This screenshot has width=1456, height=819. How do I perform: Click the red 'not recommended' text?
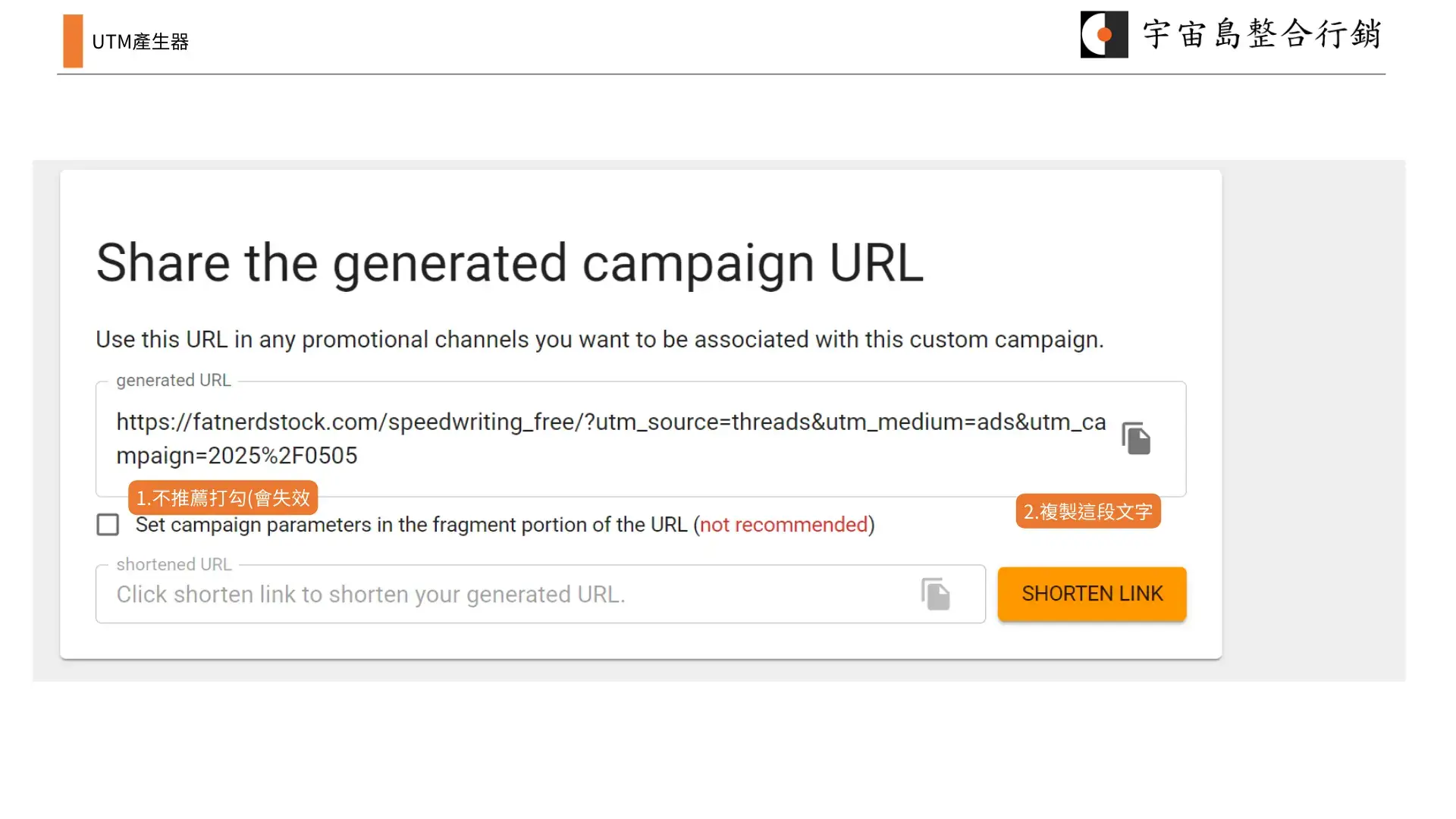tap(783, 525)
